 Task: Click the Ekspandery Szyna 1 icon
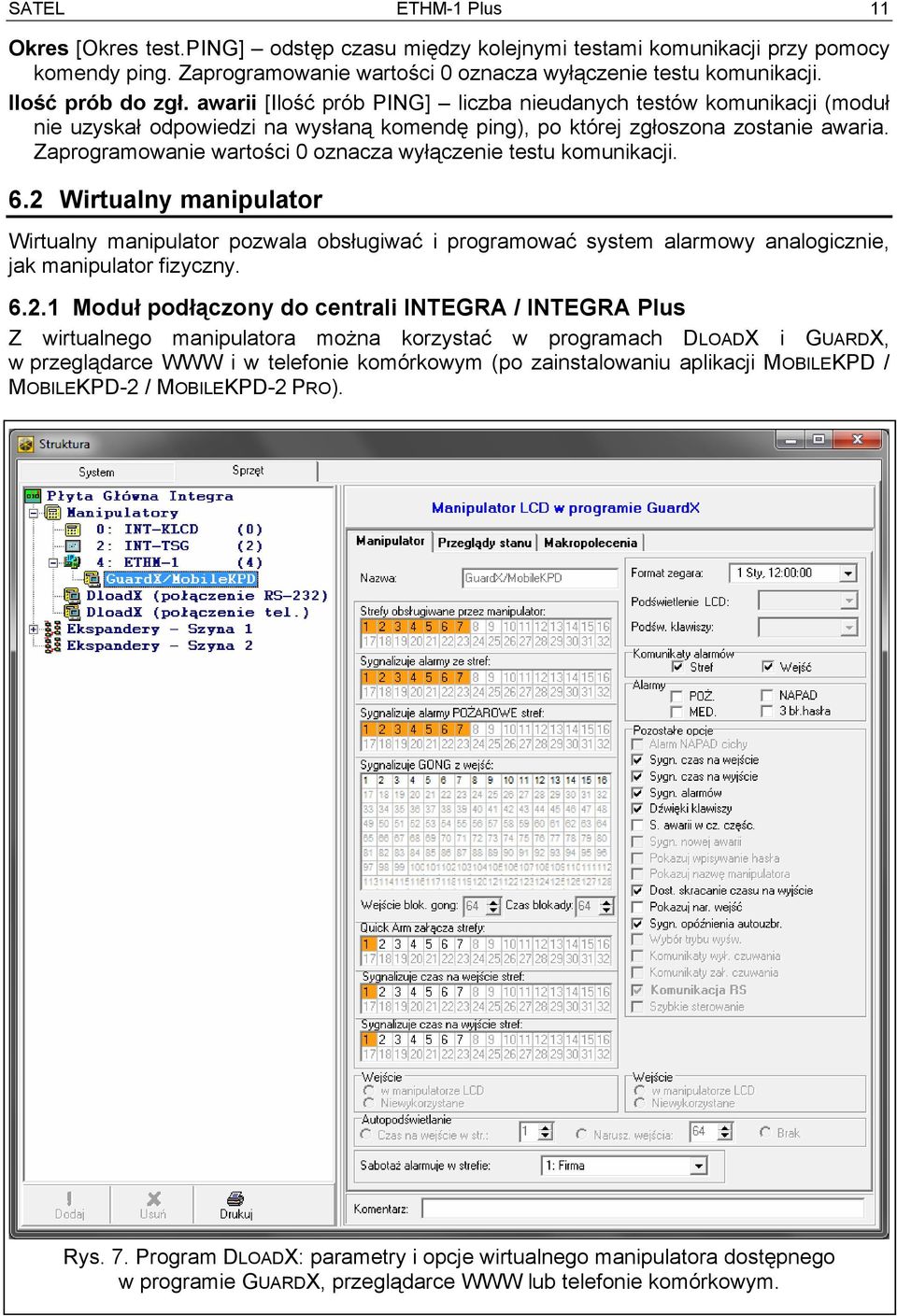tap(53, 629)
